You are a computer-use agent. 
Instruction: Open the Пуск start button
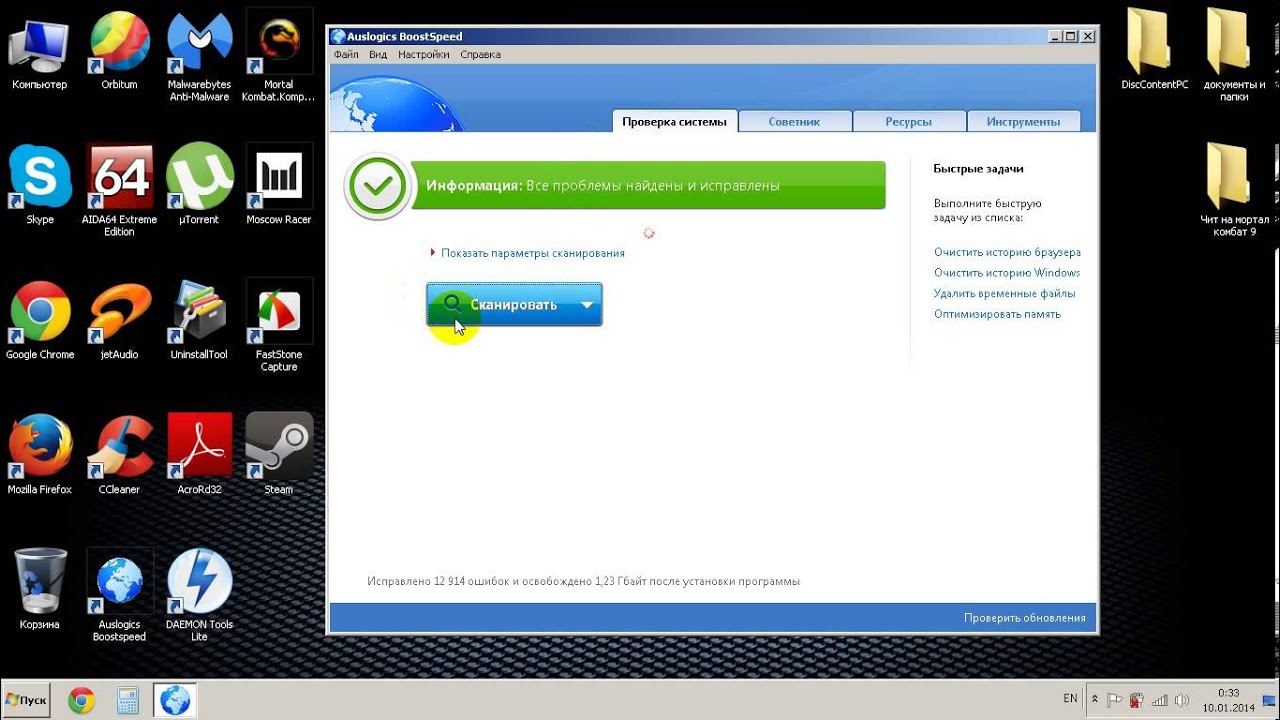point(26,700)
